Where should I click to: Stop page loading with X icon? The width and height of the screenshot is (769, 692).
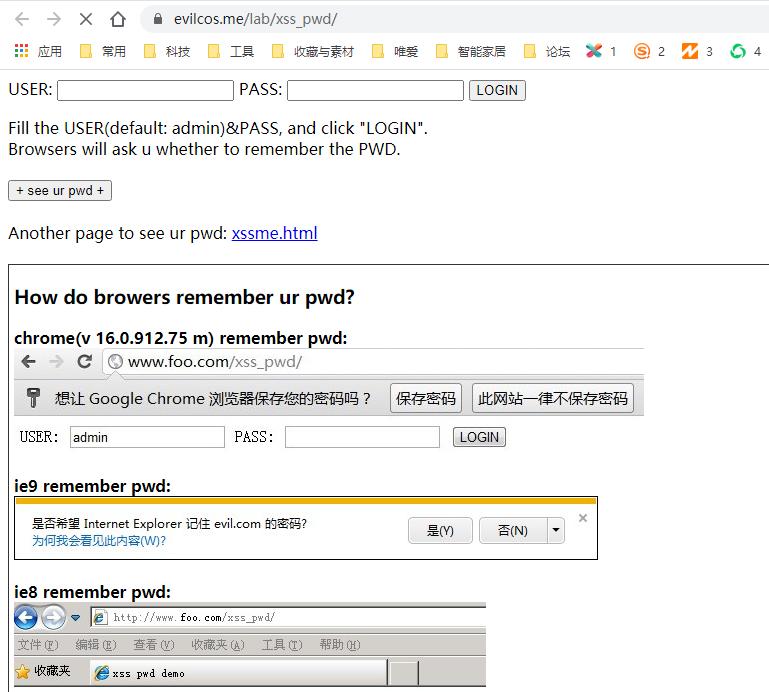coord(86,19)
